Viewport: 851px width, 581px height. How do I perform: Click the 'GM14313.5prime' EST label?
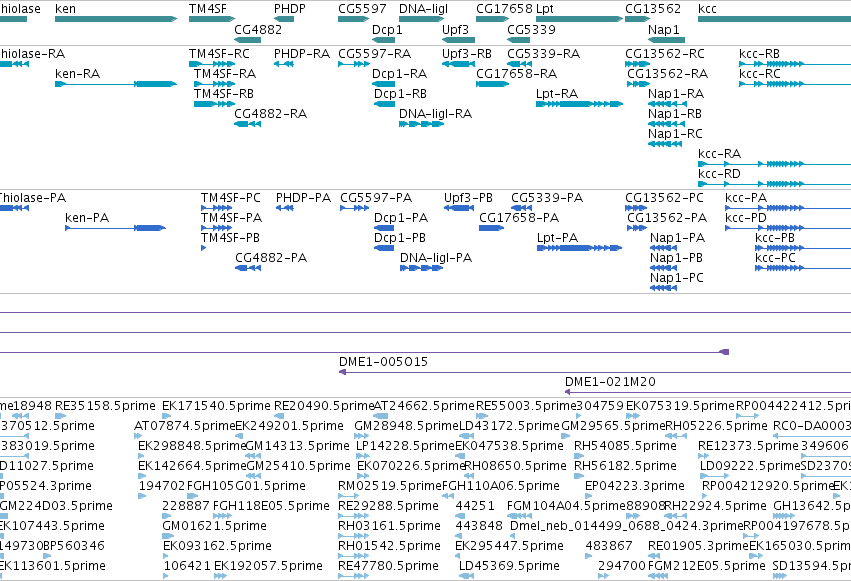point(297,446)
